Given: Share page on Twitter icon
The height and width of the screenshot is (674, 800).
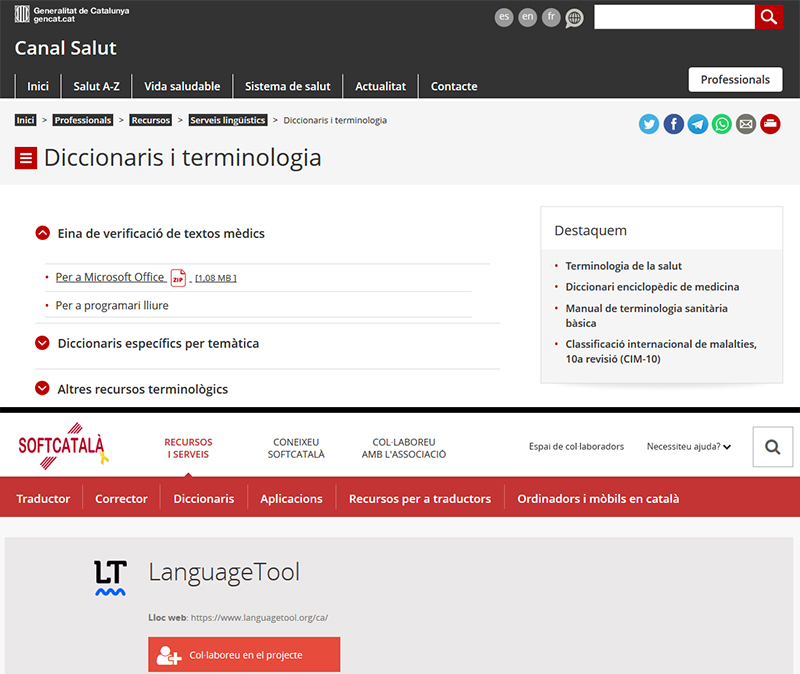Looking at the screenshot, I should tap(650, 124).
